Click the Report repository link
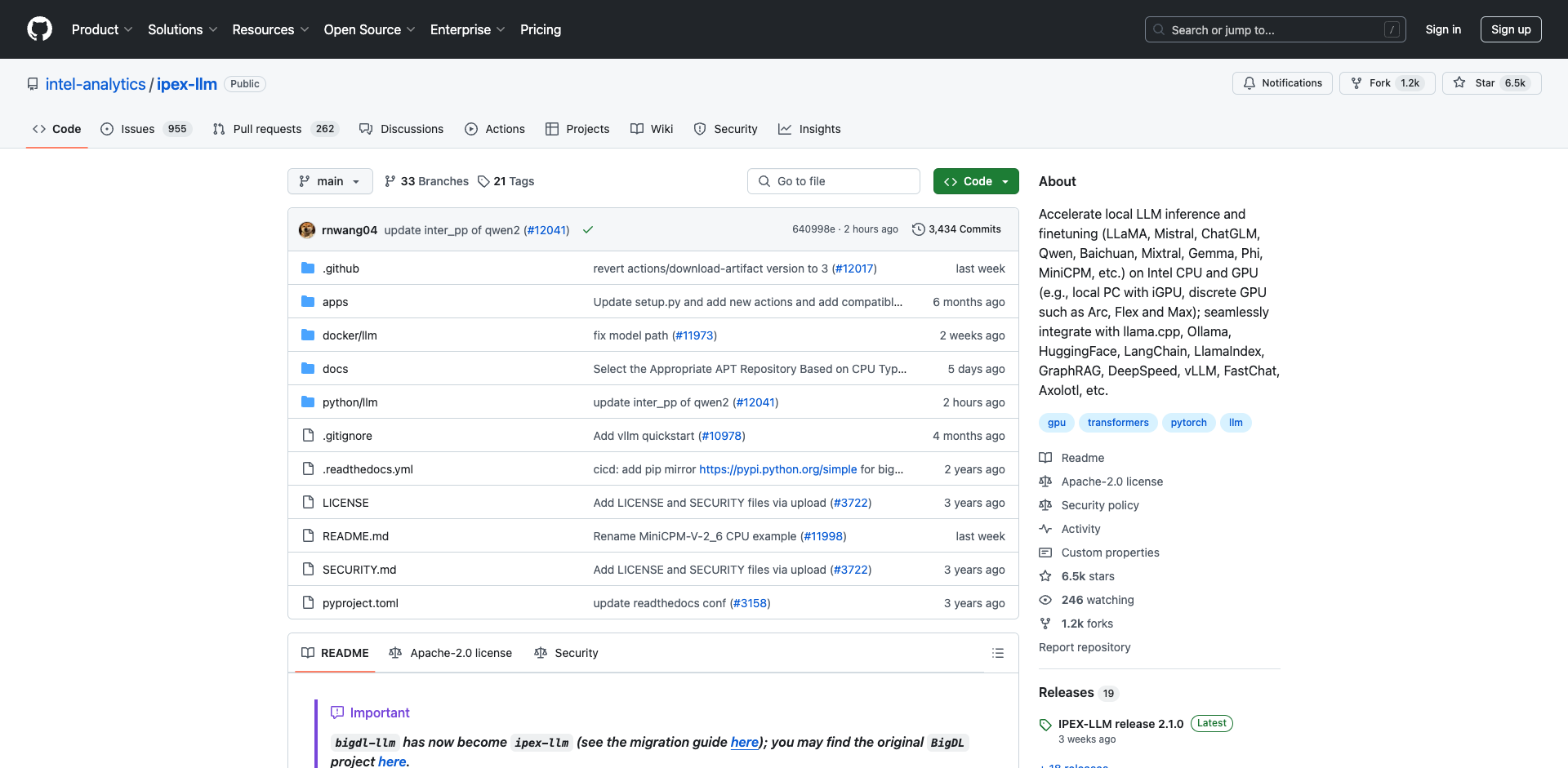The image size is (1568, 768). tap(1085, 647)
